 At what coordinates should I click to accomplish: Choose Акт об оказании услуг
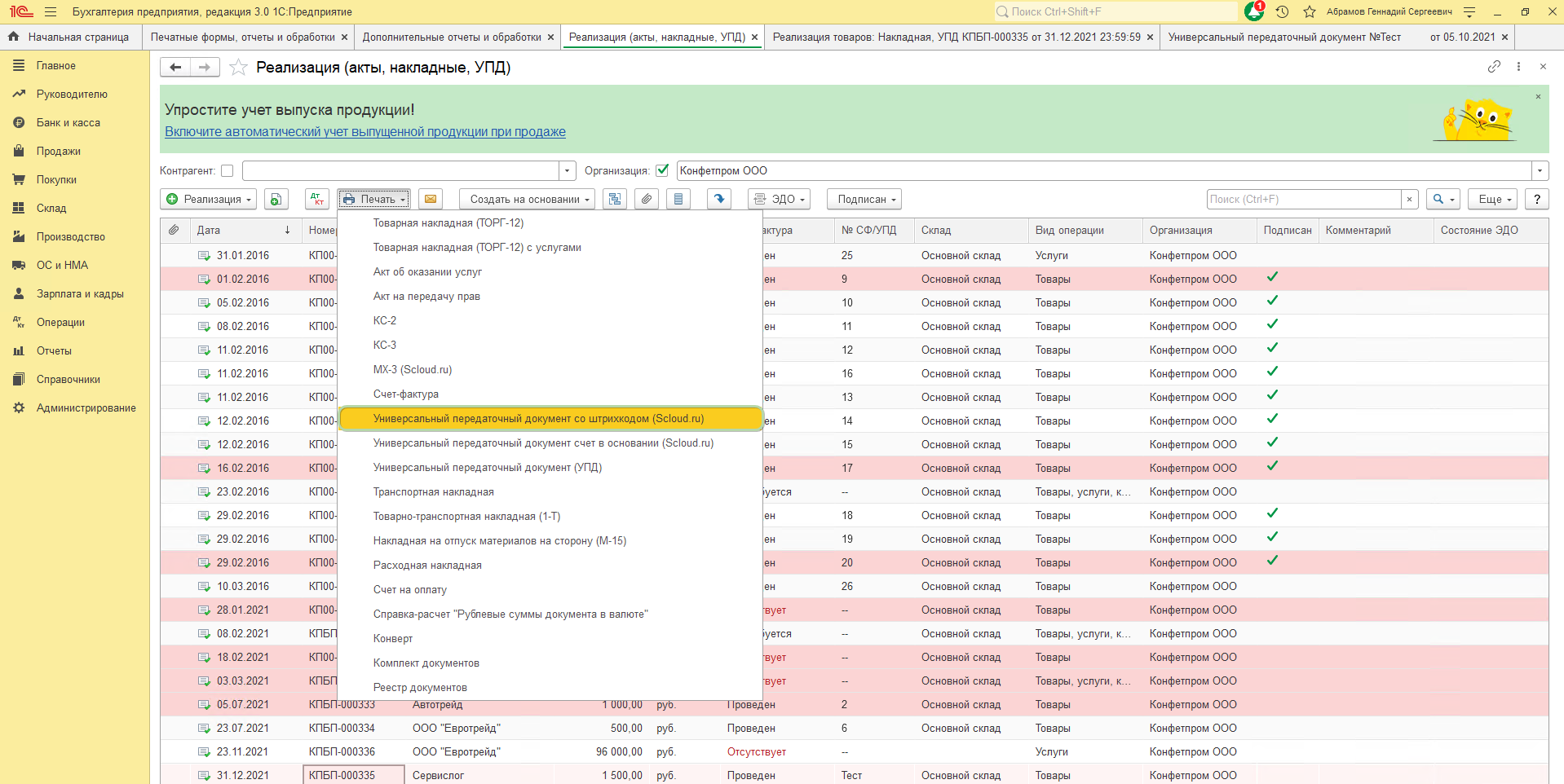coord(550,271)
